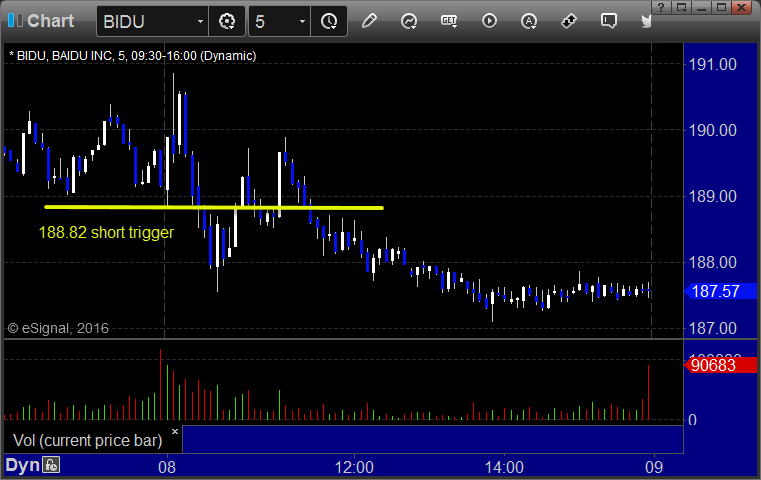
Task: Start bar replay with play icon
Action: click(489, 21)
